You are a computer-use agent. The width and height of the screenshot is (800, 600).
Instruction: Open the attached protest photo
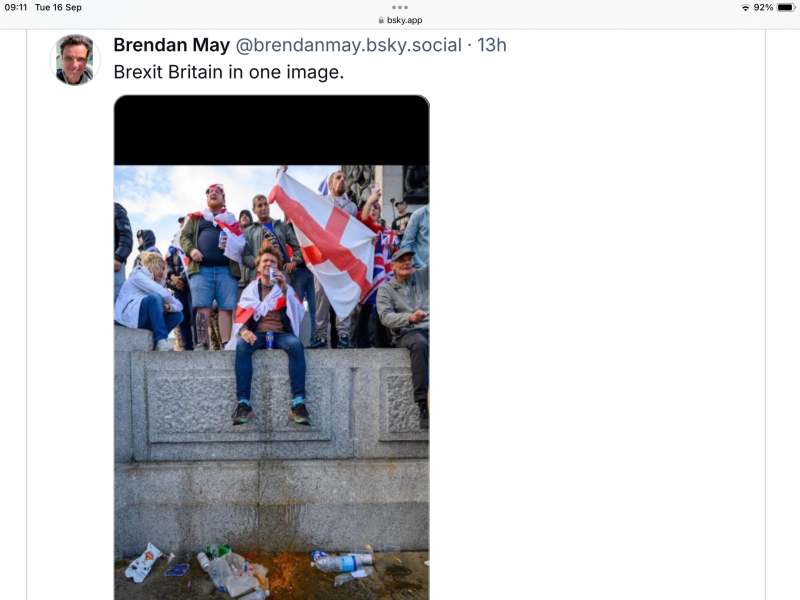click(x=271, y=347)
